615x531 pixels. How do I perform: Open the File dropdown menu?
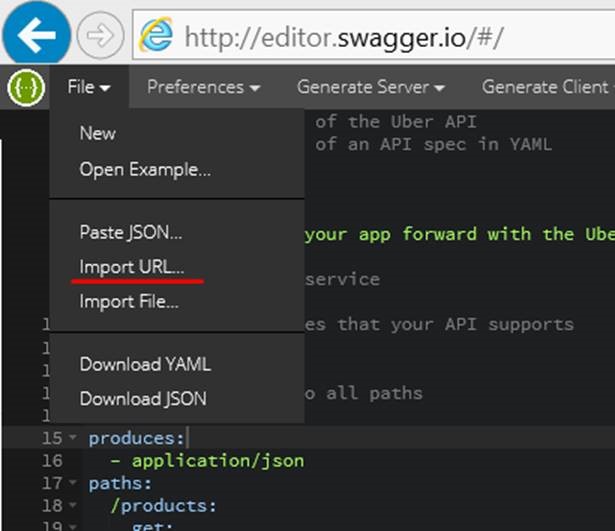pos(89,87)
